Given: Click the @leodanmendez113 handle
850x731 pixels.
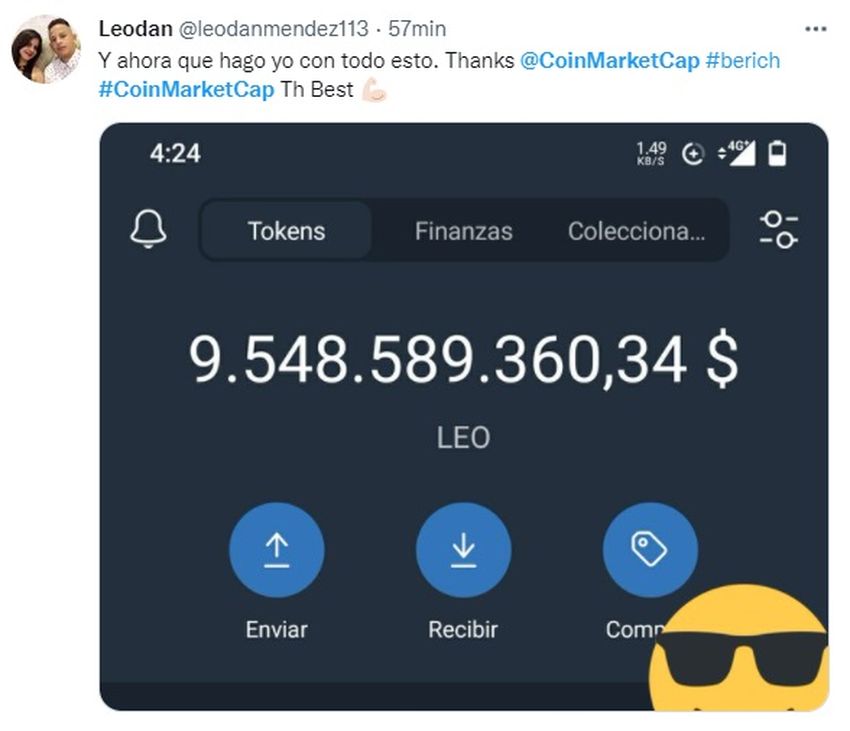Looking at the screenshot, I should pyautogui.click(x=273, y=29).
